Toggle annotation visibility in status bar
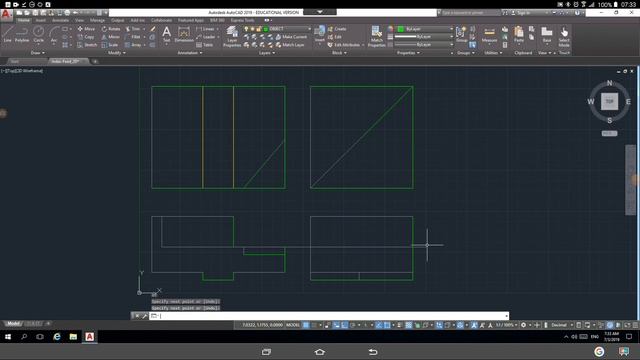Viewport: 640px width, 360px height. [x=474, y=325]
